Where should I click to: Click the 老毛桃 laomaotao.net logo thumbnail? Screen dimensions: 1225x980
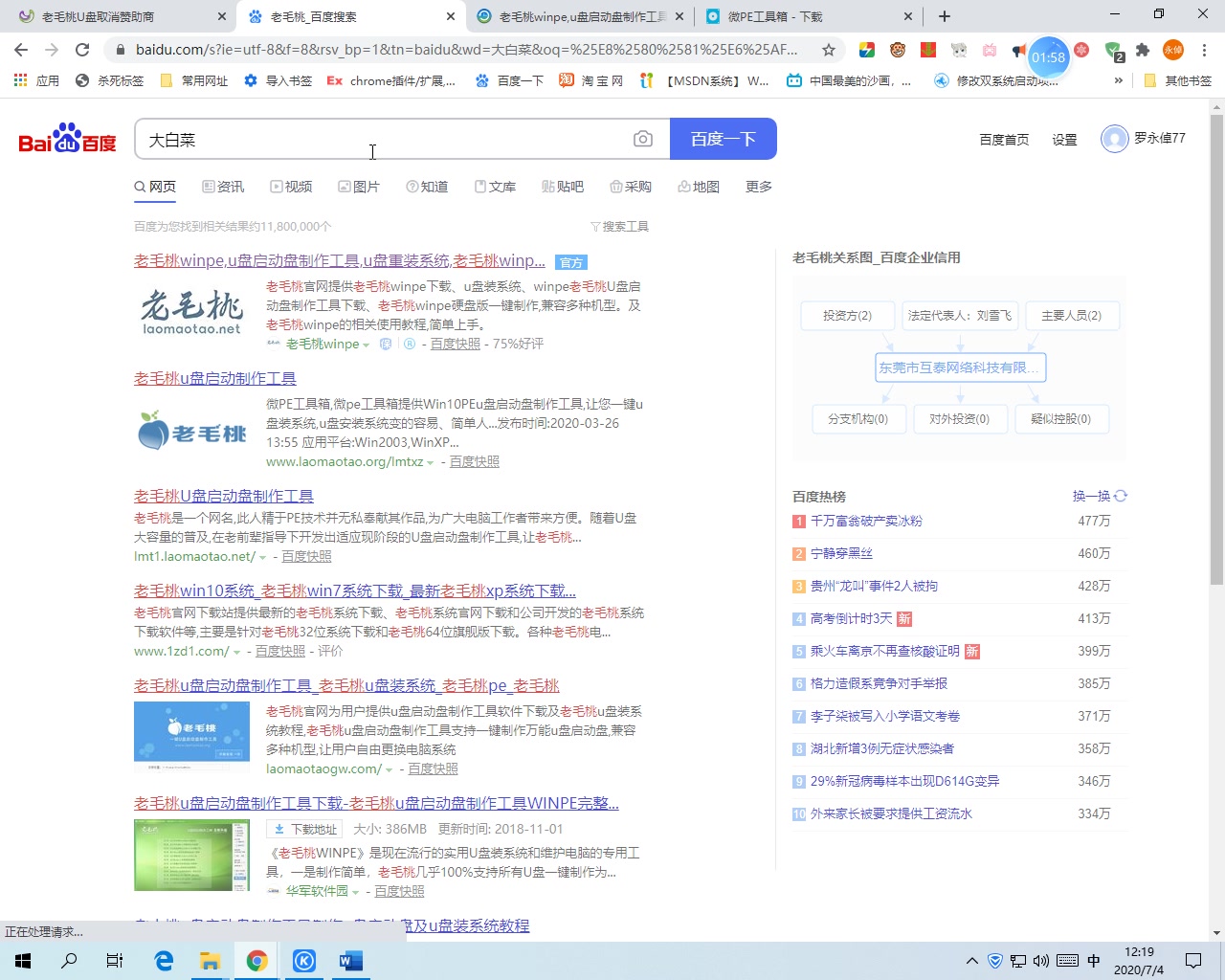[x=192, y=313]
